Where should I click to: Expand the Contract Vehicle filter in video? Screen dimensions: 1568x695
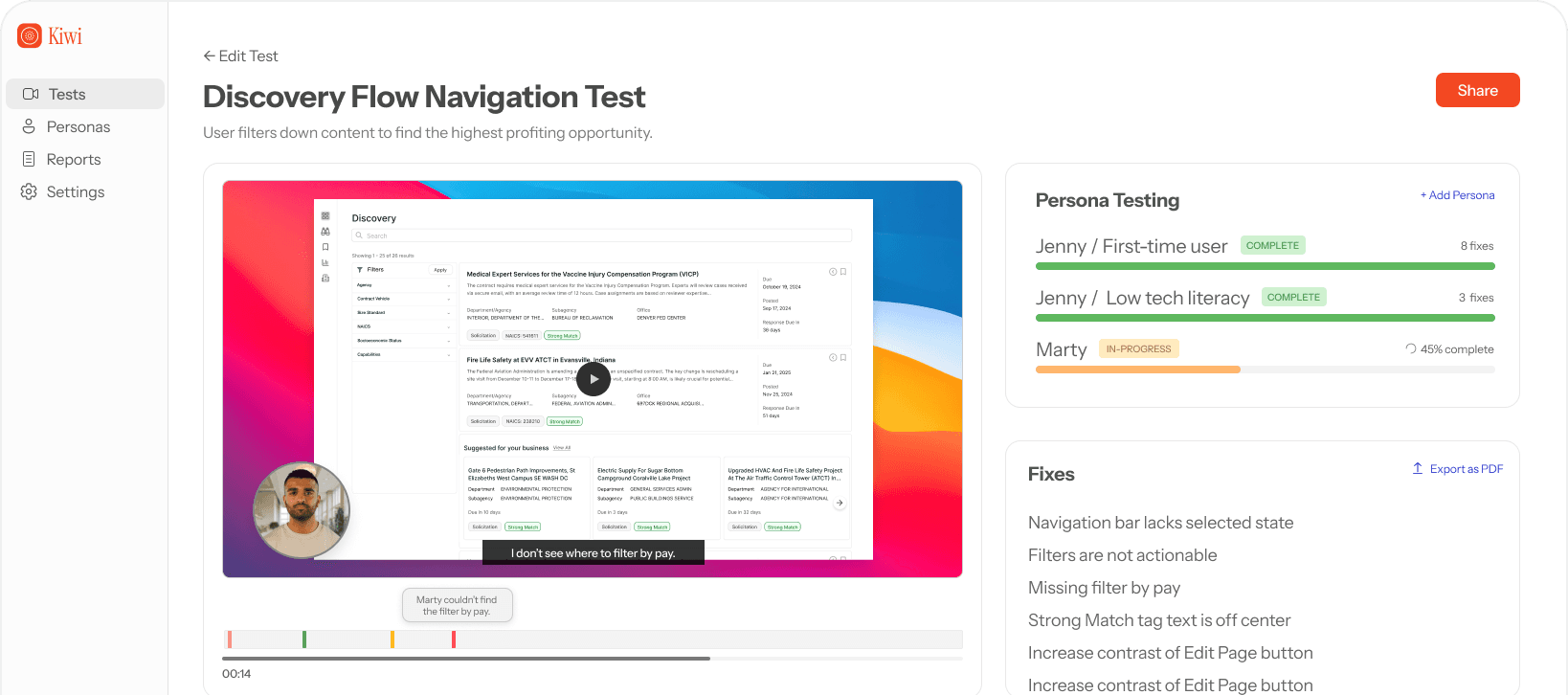pyautogui.click(x=402, y=299)
